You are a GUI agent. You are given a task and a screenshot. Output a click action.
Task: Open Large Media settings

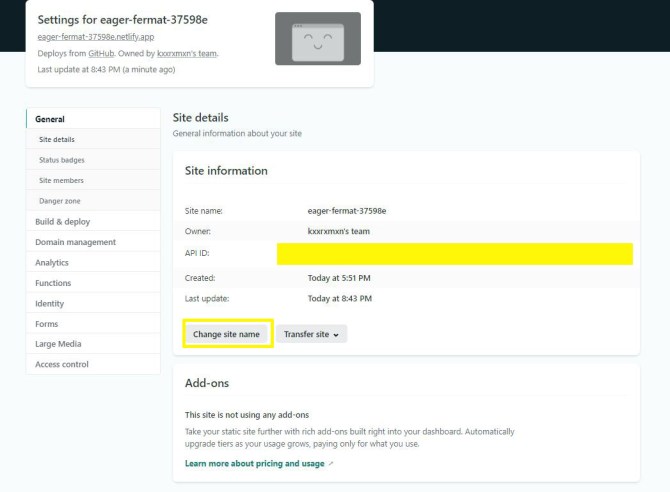(x=93, y=344)
